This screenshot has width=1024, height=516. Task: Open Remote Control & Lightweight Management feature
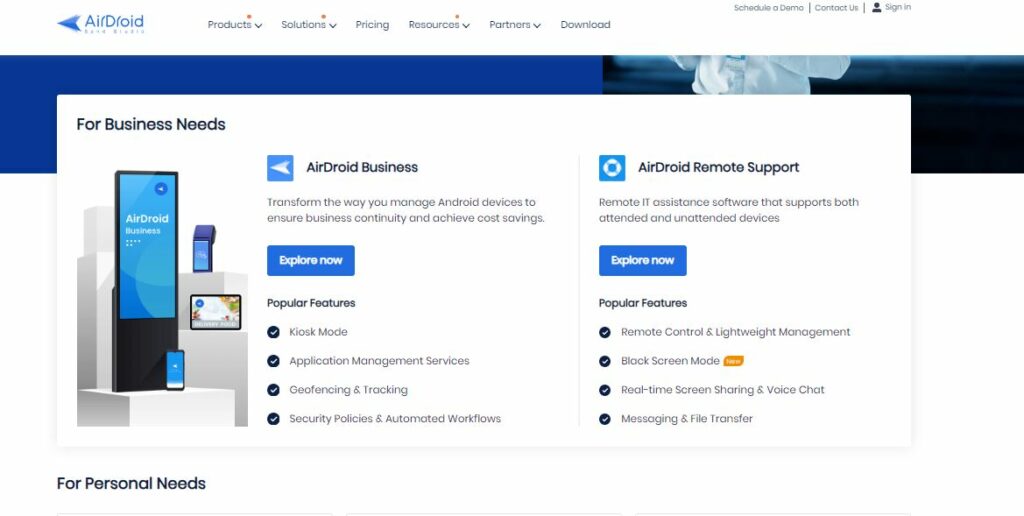click(735, 332)
